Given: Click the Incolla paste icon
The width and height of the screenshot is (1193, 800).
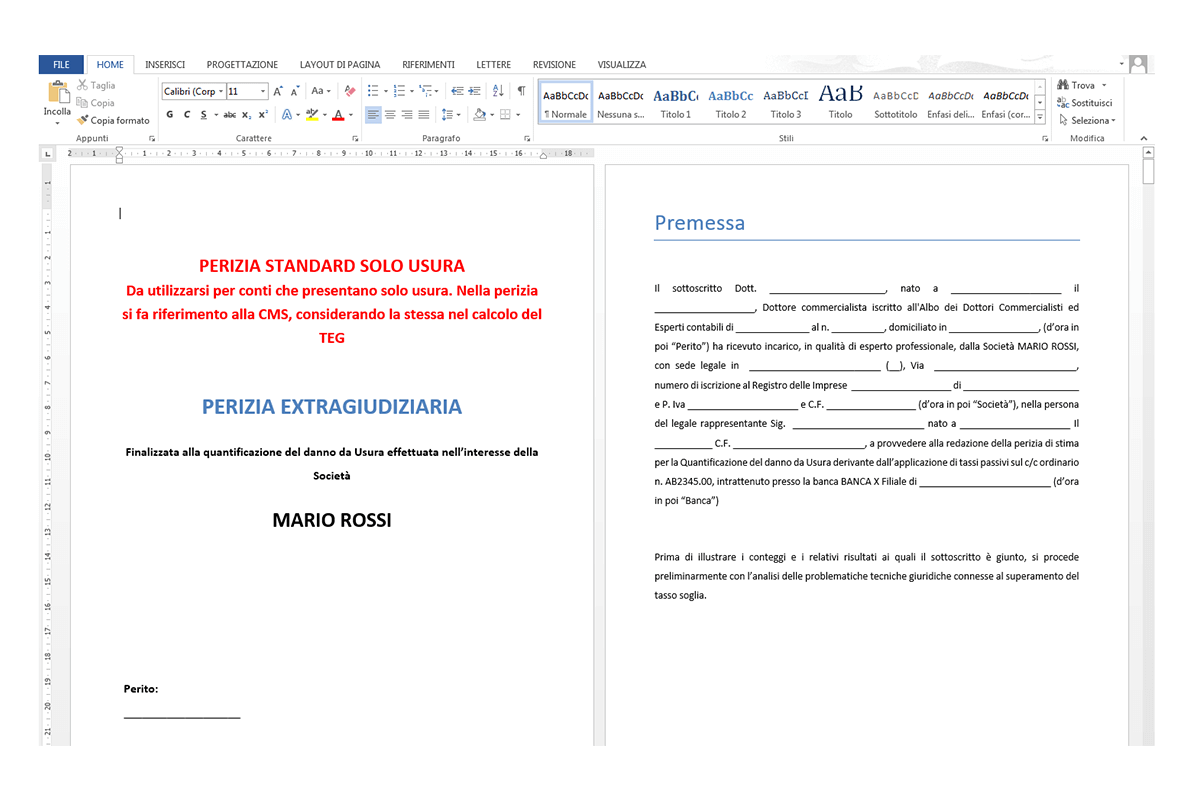Looking at the screenshot, I should (58, 92).
